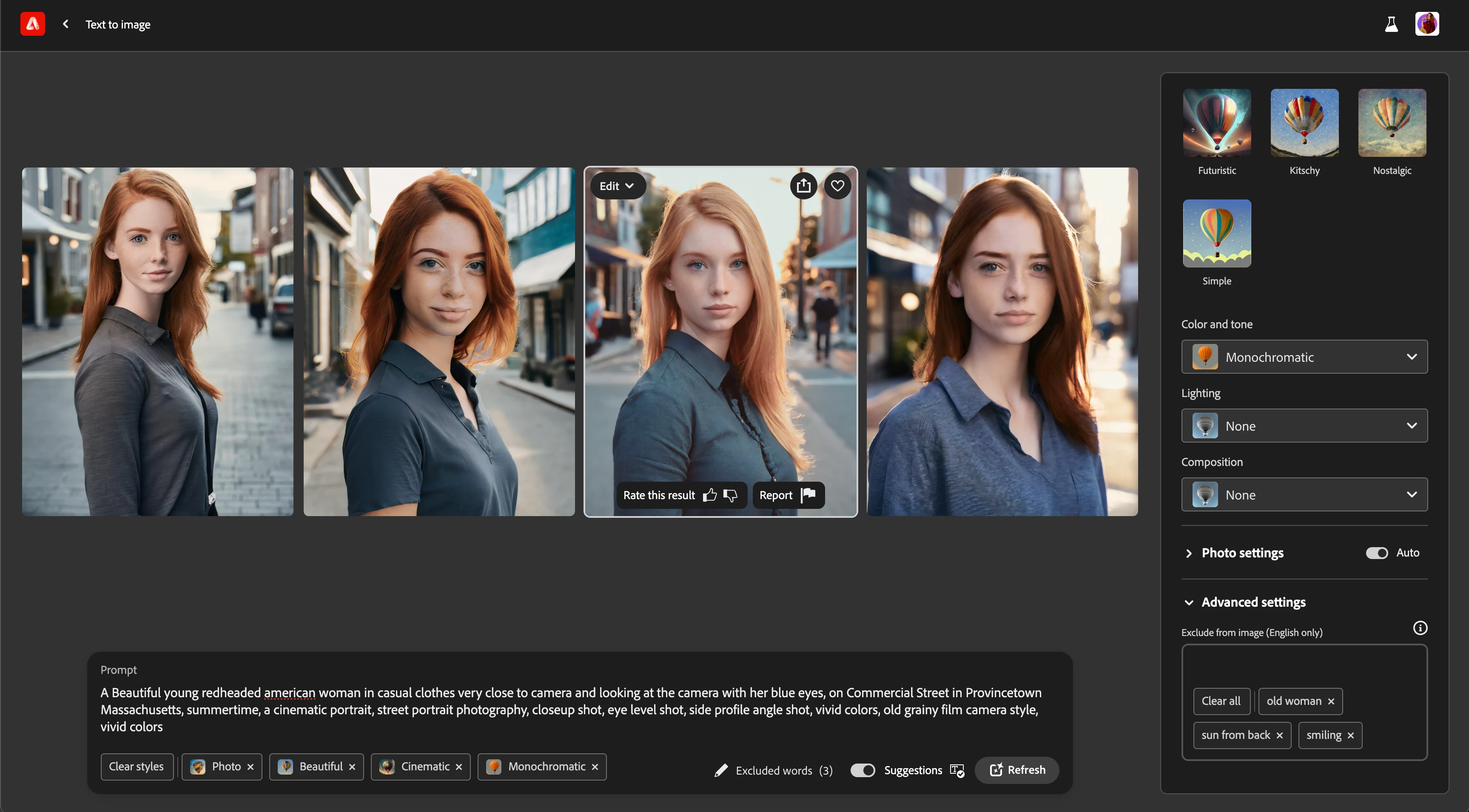Image resolution: width=1469 pixels, height=812 pixels.
Task: Give thumbs up to this result
Action: click(709, 495)
